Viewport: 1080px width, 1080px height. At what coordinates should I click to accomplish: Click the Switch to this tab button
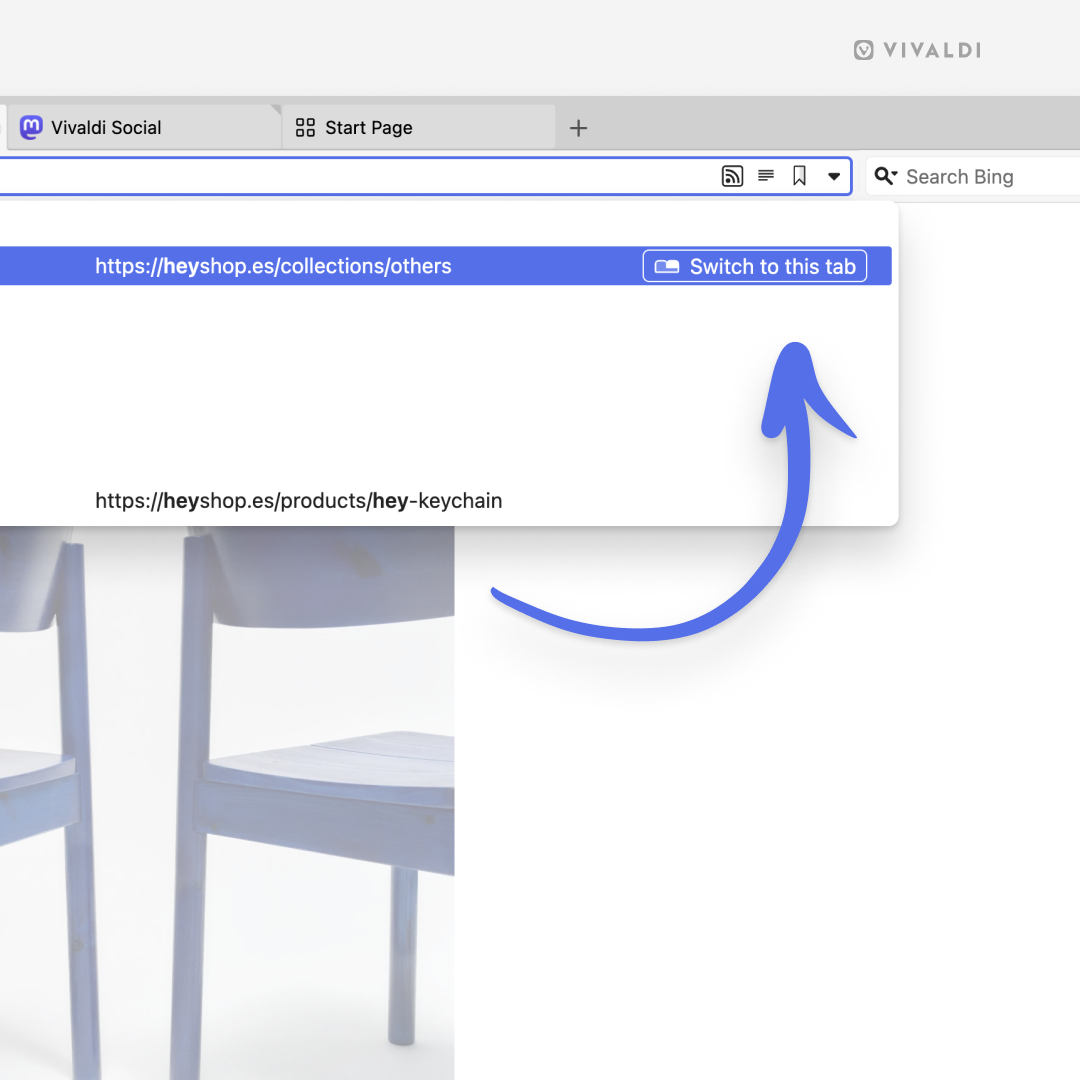(755, 266)
